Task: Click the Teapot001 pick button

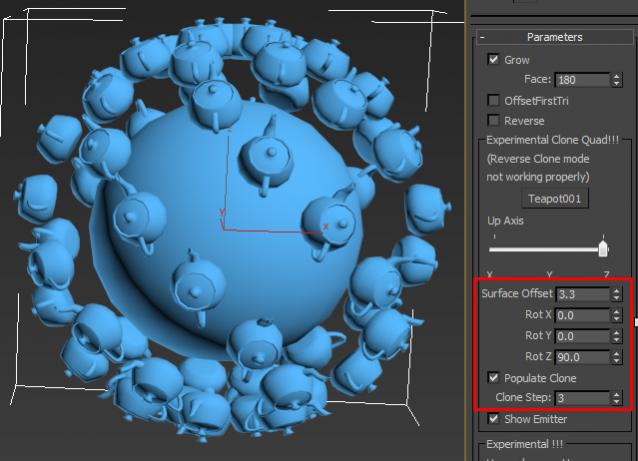Action: [555, 199]
